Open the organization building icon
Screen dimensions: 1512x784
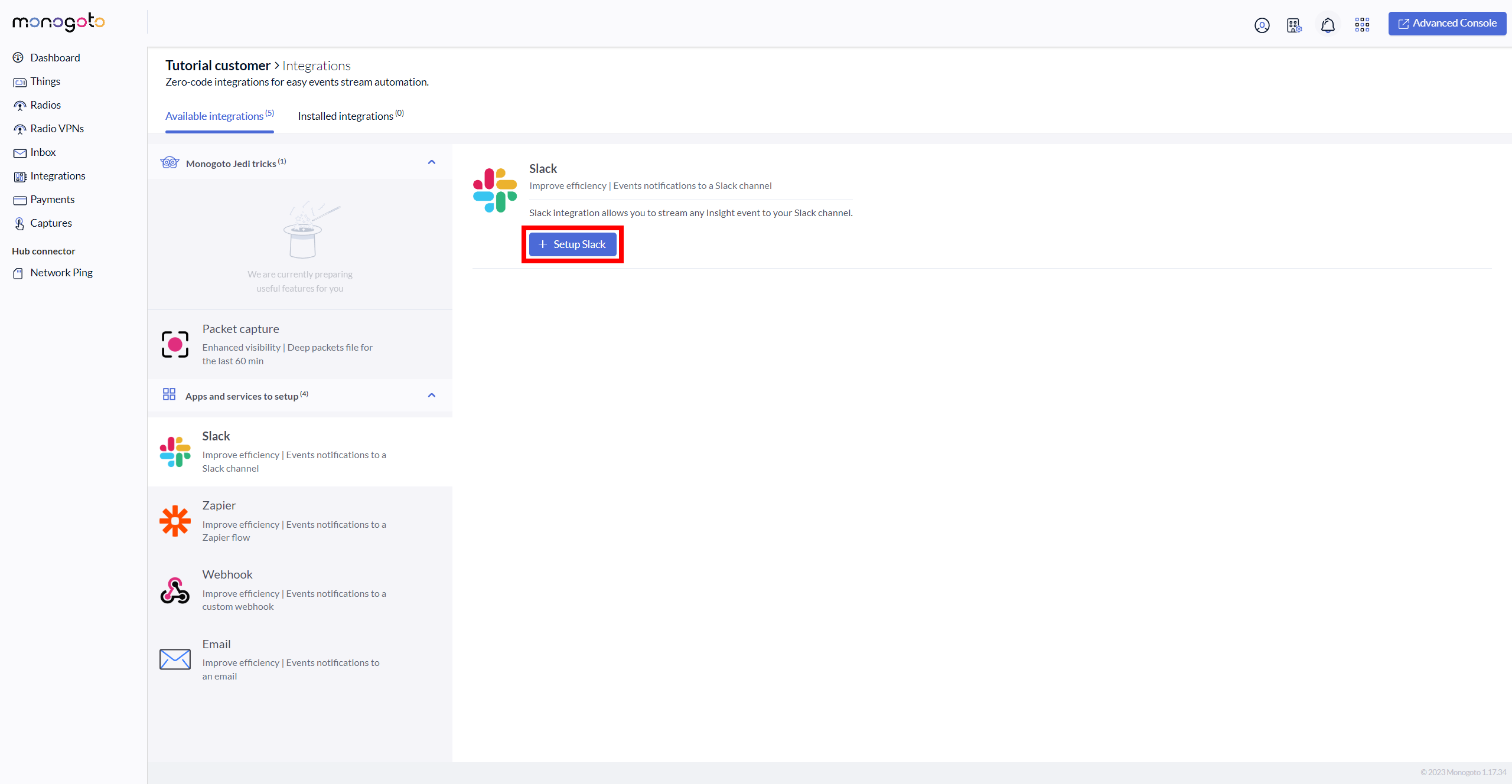pyautogui.click(x=1294, y=25)
